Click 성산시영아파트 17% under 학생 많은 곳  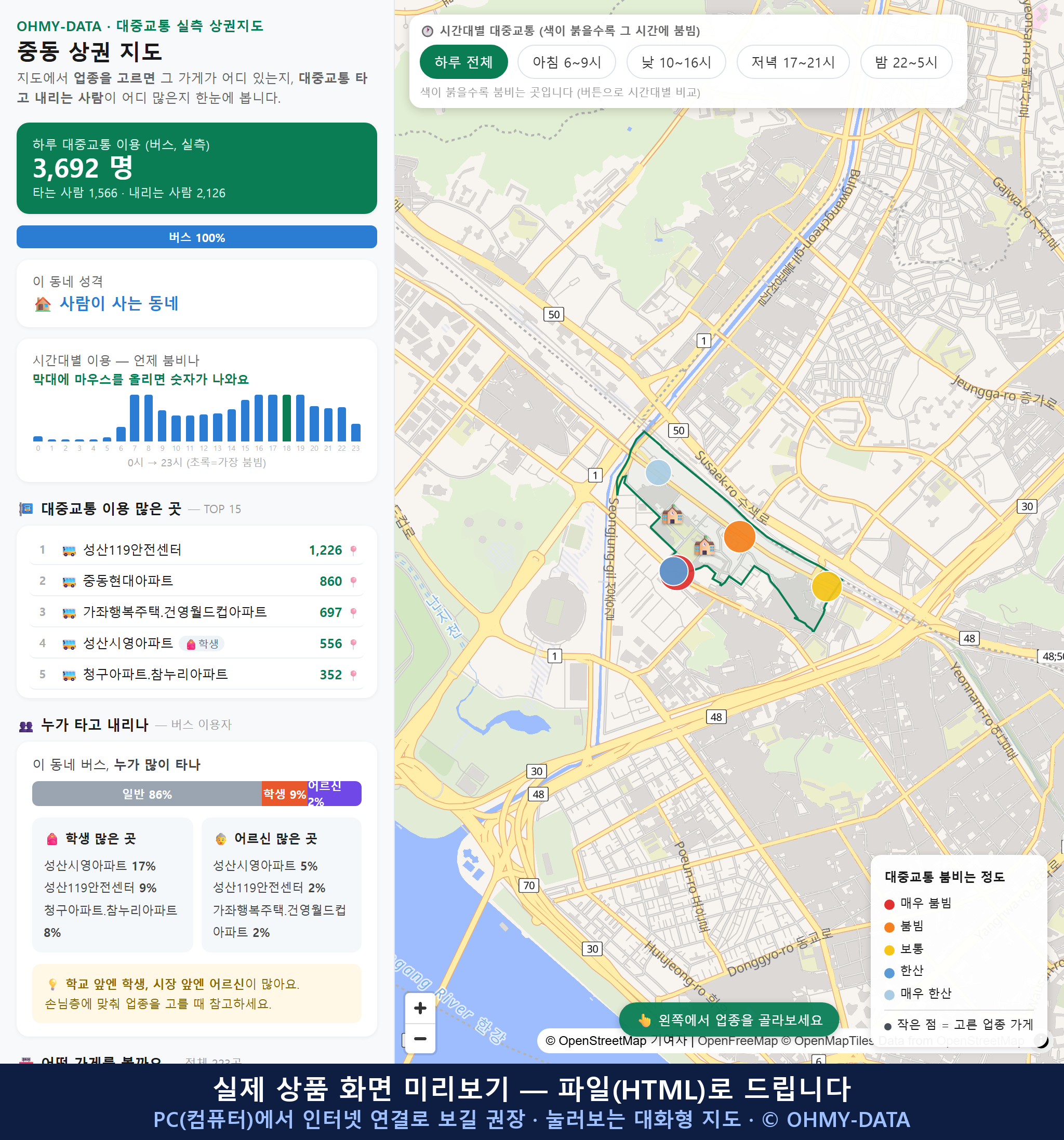coord(100,866)
